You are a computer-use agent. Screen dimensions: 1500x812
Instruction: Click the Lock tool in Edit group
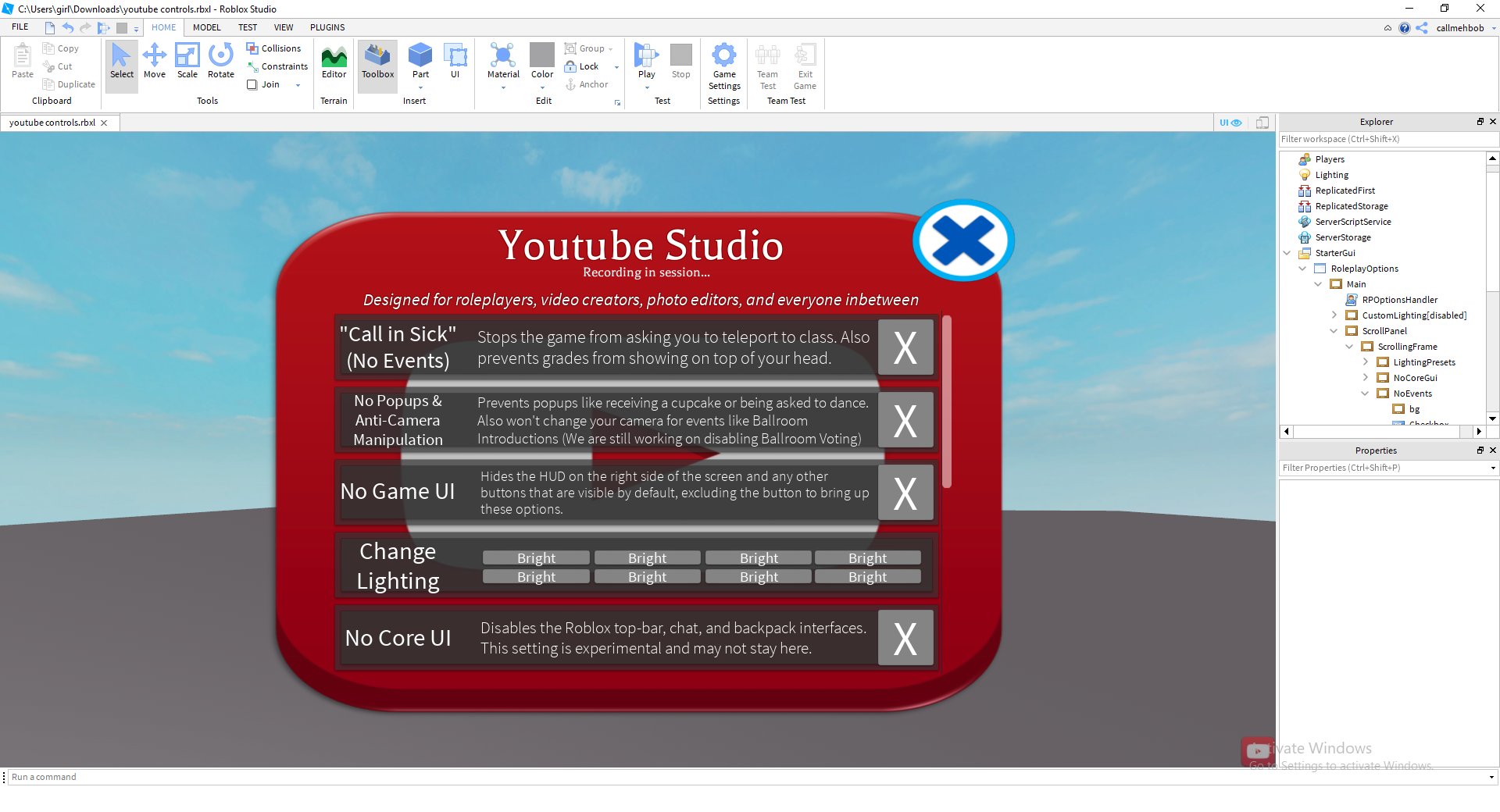coord(582,66)
